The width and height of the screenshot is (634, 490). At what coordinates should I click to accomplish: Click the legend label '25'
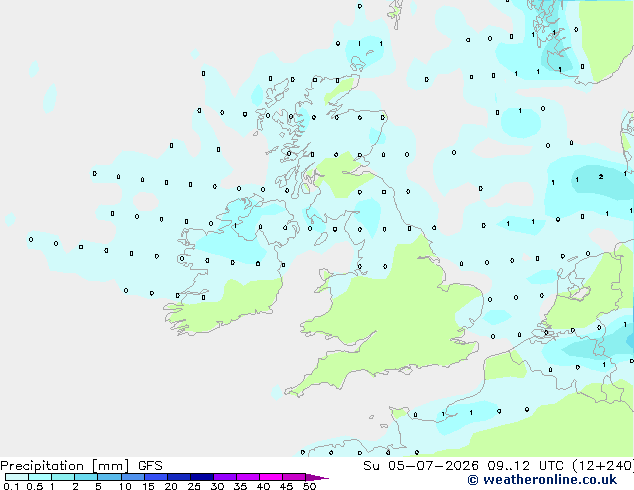(x=194, y=486)
